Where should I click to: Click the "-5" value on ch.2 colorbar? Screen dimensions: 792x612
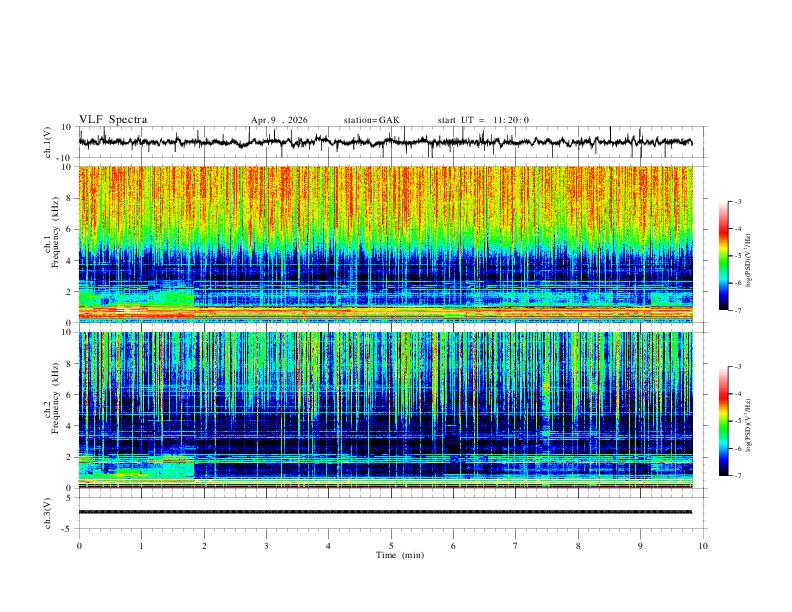pos(737,421)
